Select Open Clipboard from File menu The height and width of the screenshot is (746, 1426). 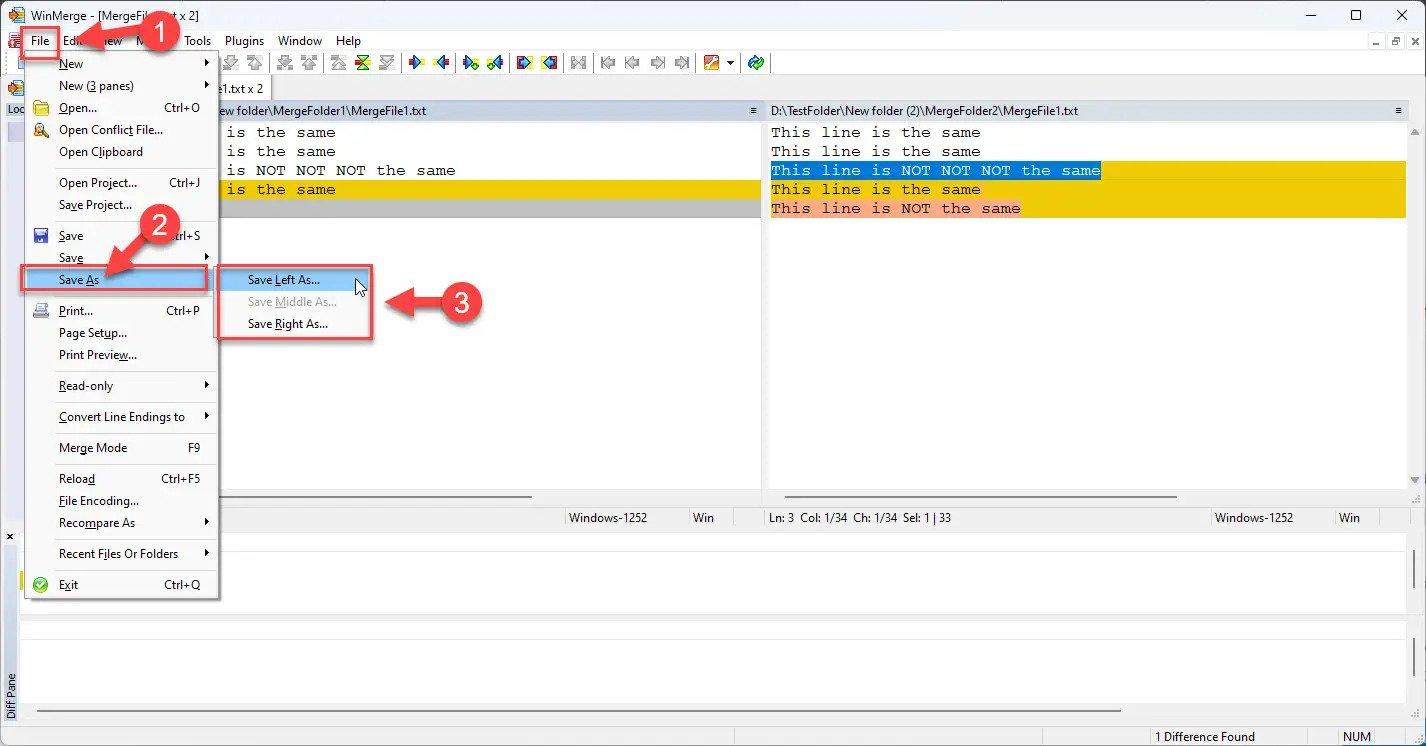[122, 152]
